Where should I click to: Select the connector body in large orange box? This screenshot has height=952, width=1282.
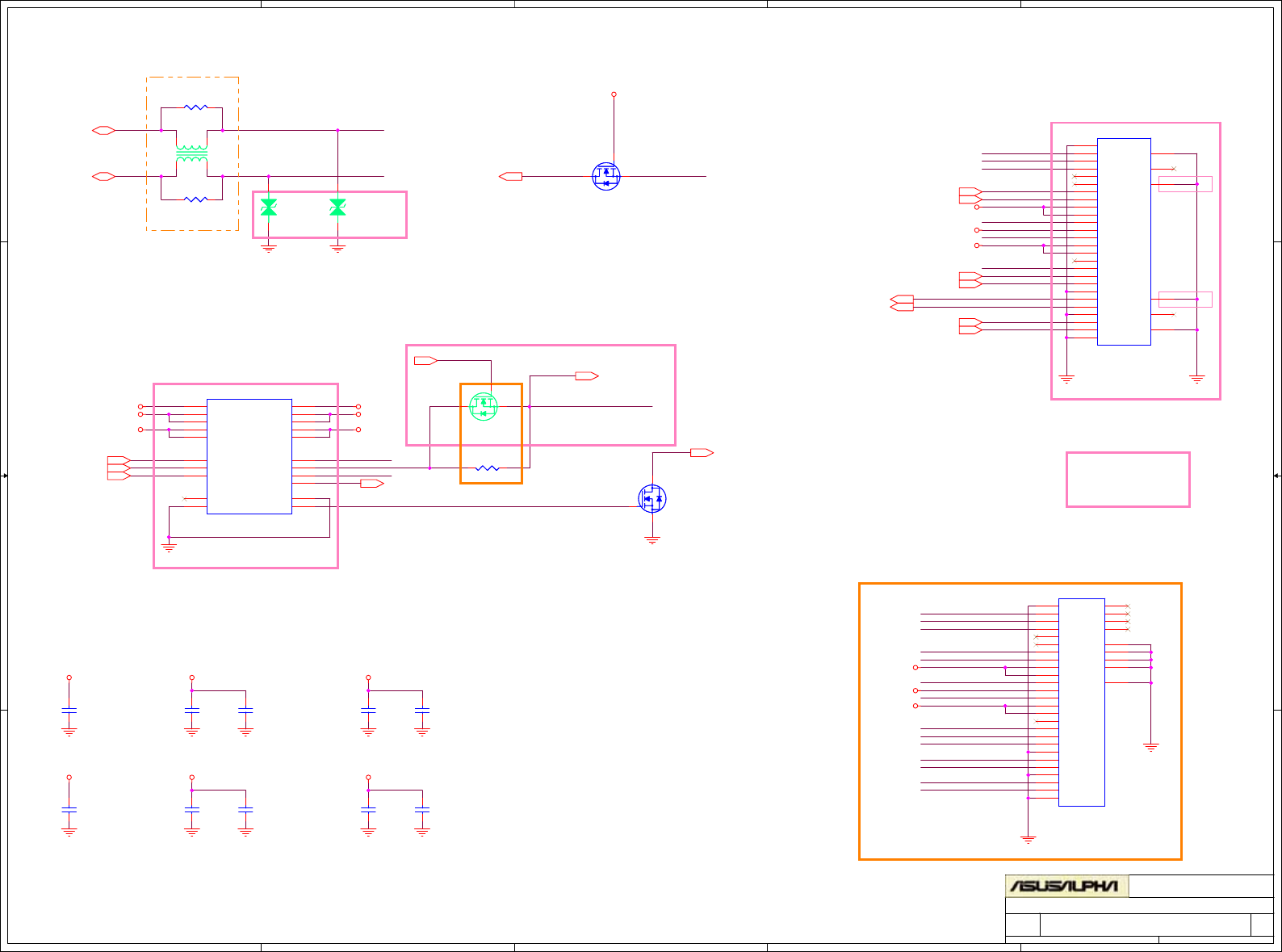(x=1082, y=702)
